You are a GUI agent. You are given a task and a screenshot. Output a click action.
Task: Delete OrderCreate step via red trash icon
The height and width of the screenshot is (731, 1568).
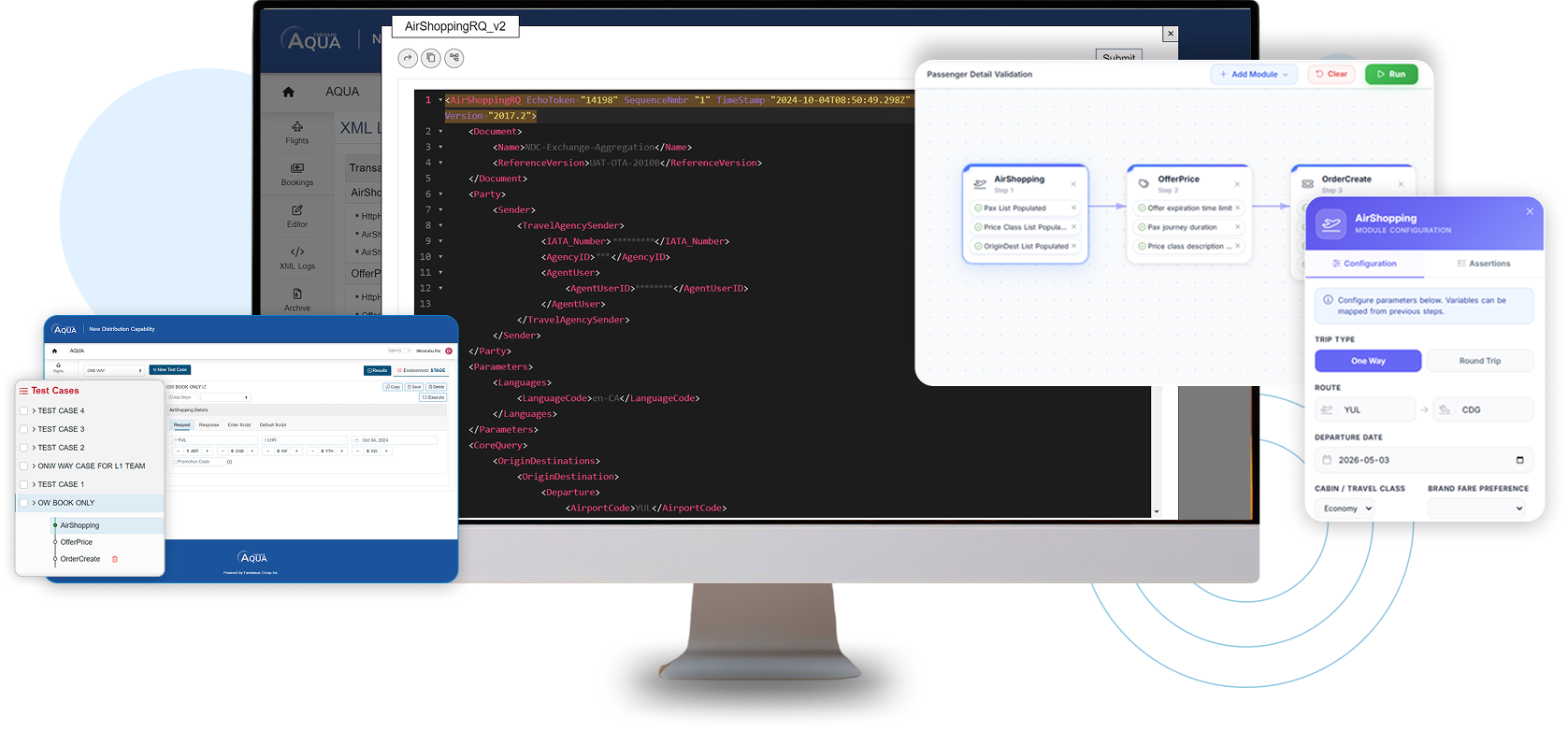[x=115, y=559]
